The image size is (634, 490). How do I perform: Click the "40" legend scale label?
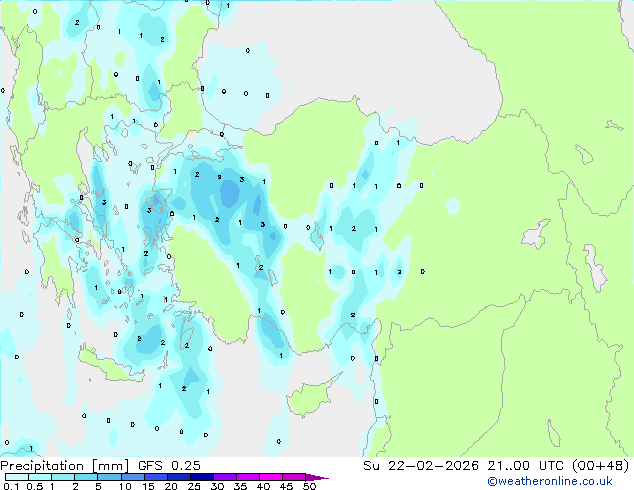coord(263,486)
